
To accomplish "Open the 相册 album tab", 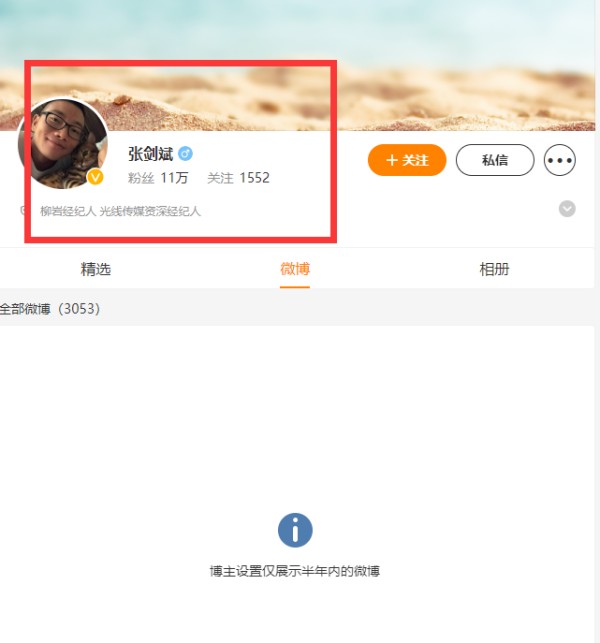I will (494, 269).
